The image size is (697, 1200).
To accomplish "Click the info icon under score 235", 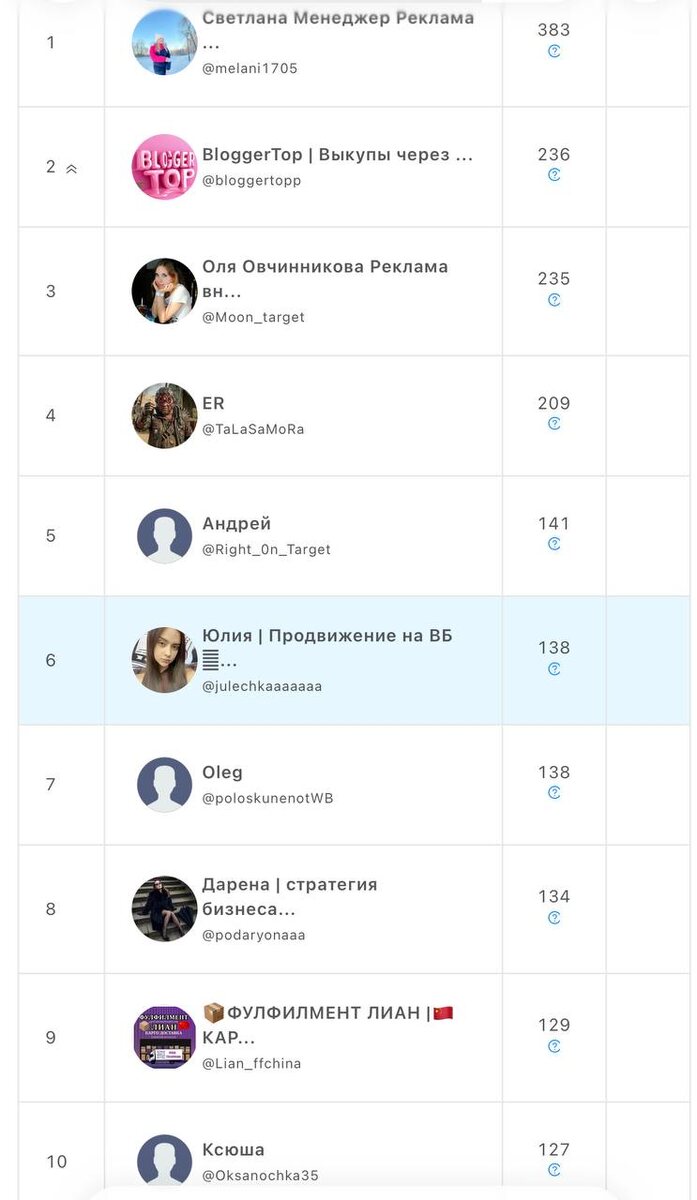I will pos(554,300).
